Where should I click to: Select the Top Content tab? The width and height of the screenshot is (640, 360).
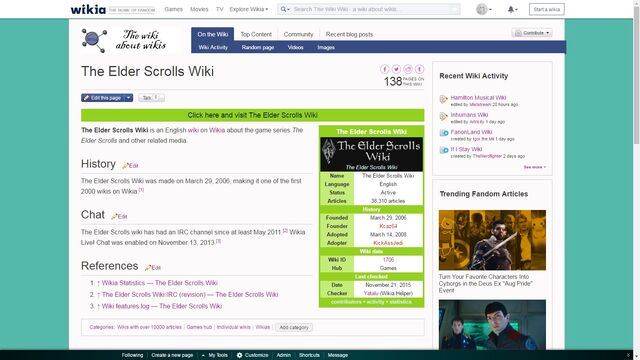coord(256,34)
